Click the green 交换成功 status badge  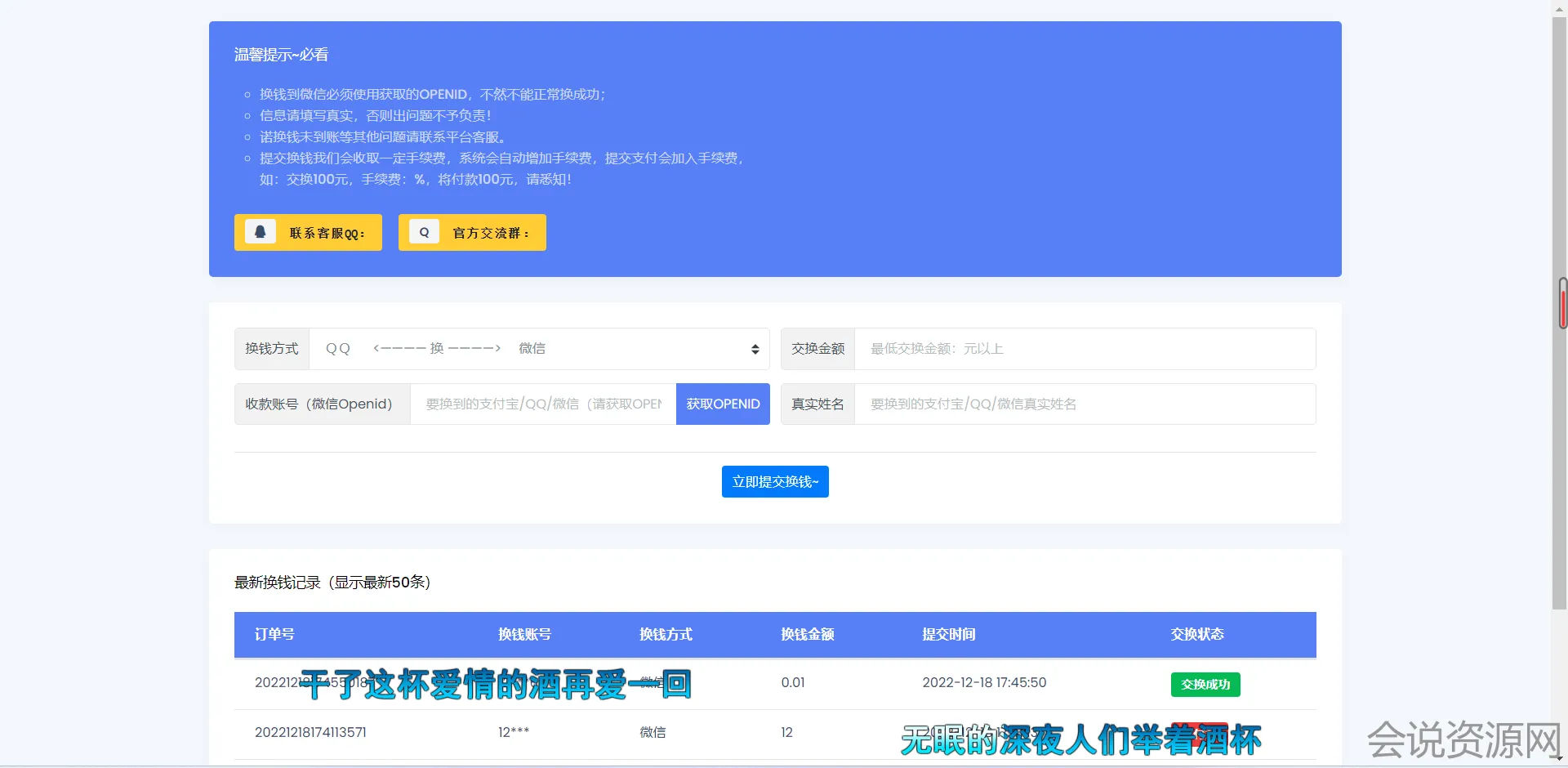pos(1205,685)
